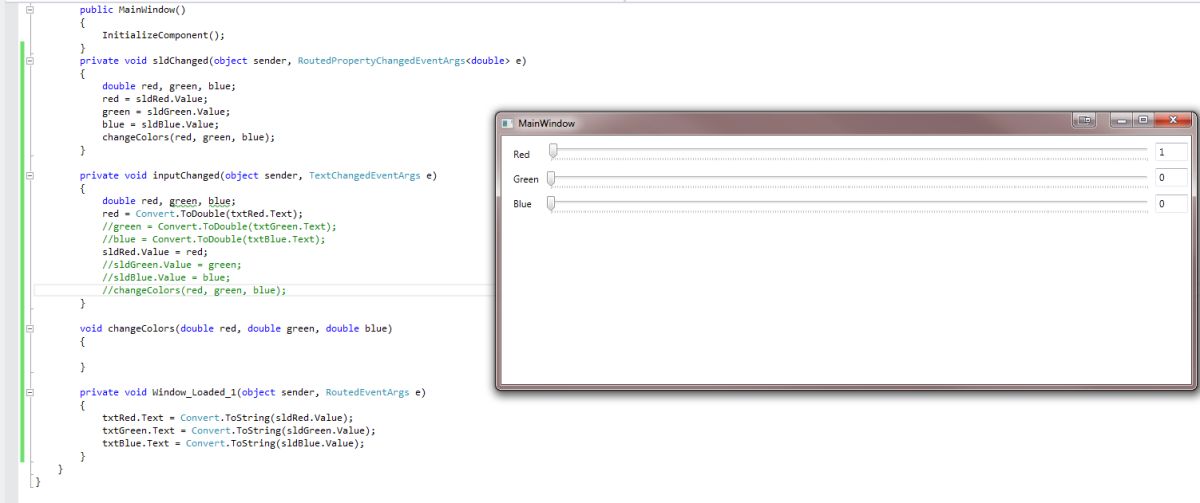Click the 'MainWindow' title text
Screen dimensions: 1200x503
pos(546,123)
